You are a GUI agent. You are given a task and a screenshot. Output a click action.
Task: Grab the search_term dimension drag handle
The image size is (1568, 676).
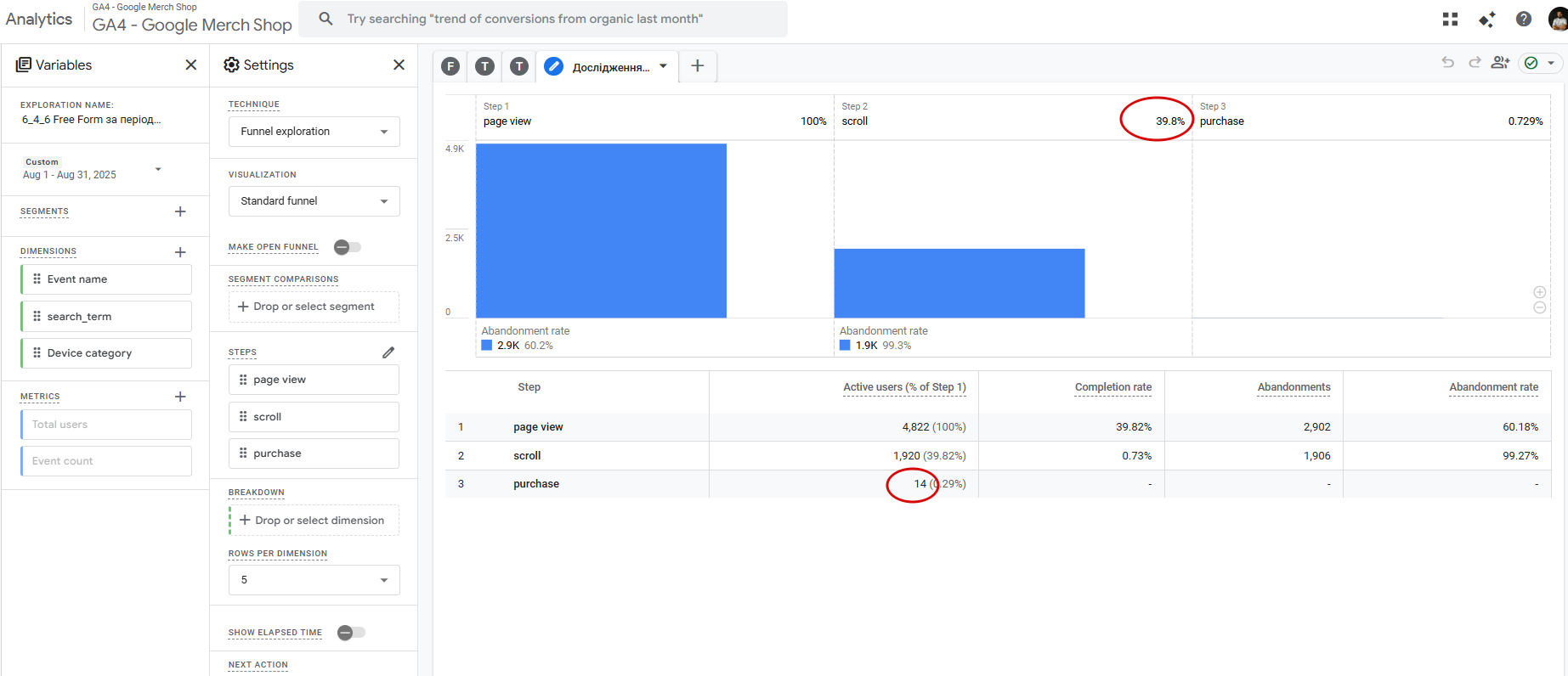[37, 316]
